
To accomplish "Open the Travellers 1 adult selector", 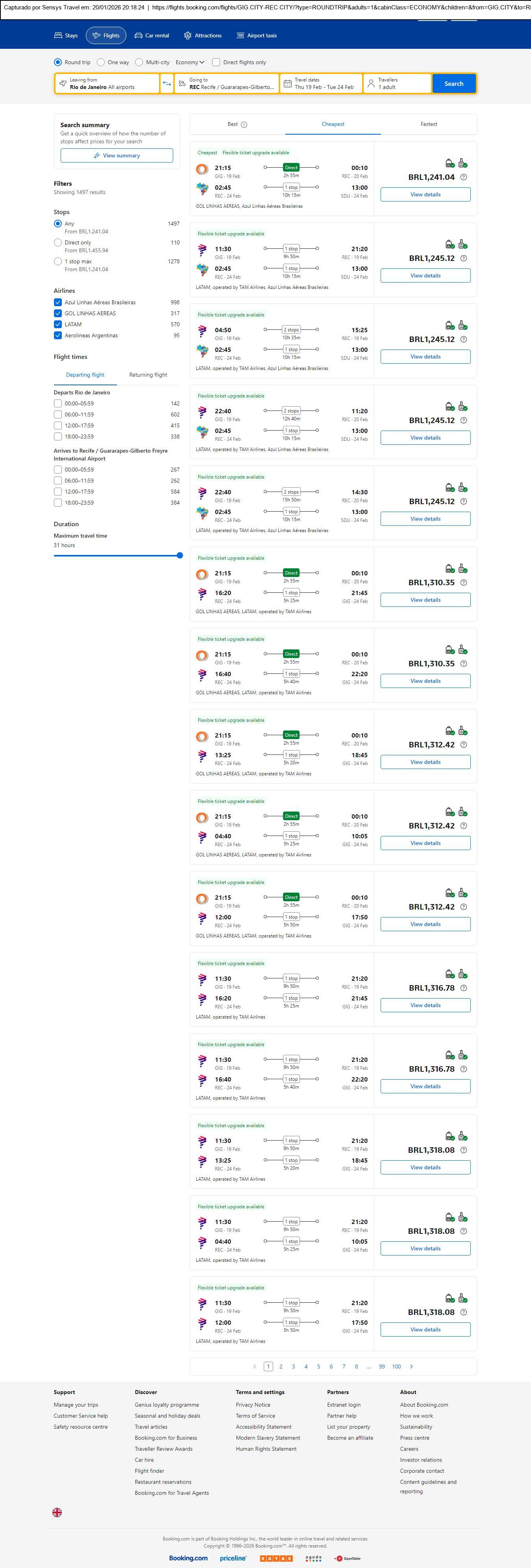I will (x=397, y=83).
